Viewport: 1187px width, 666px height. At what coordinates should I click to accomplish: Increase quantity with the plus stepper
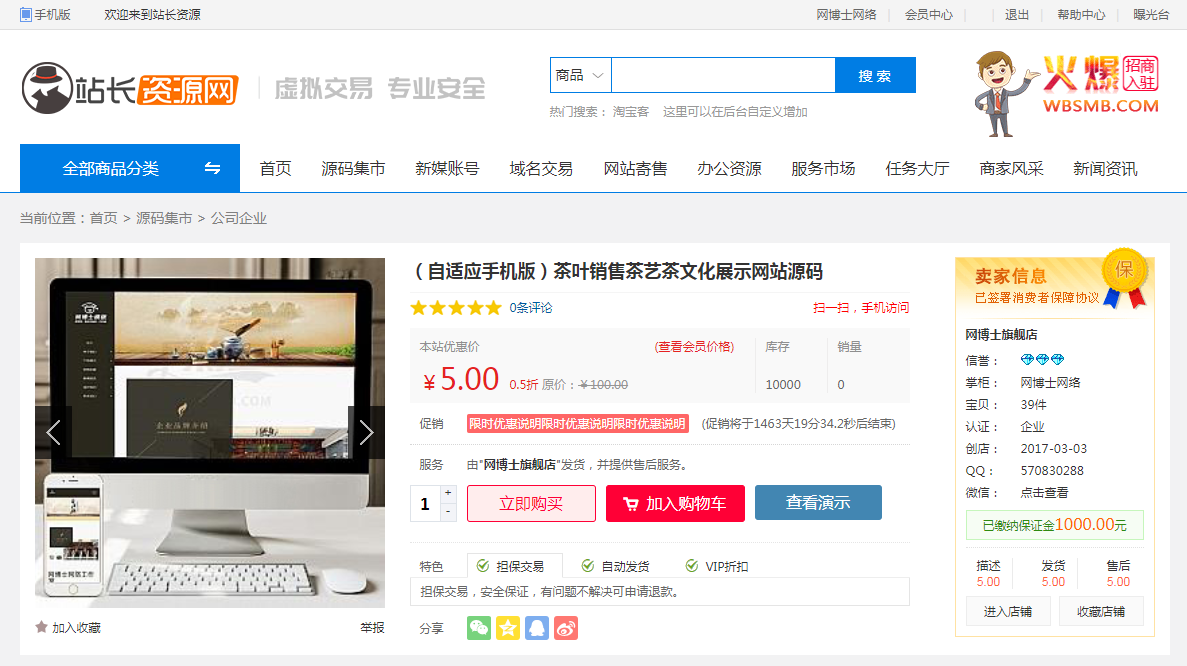coord(448,493)
